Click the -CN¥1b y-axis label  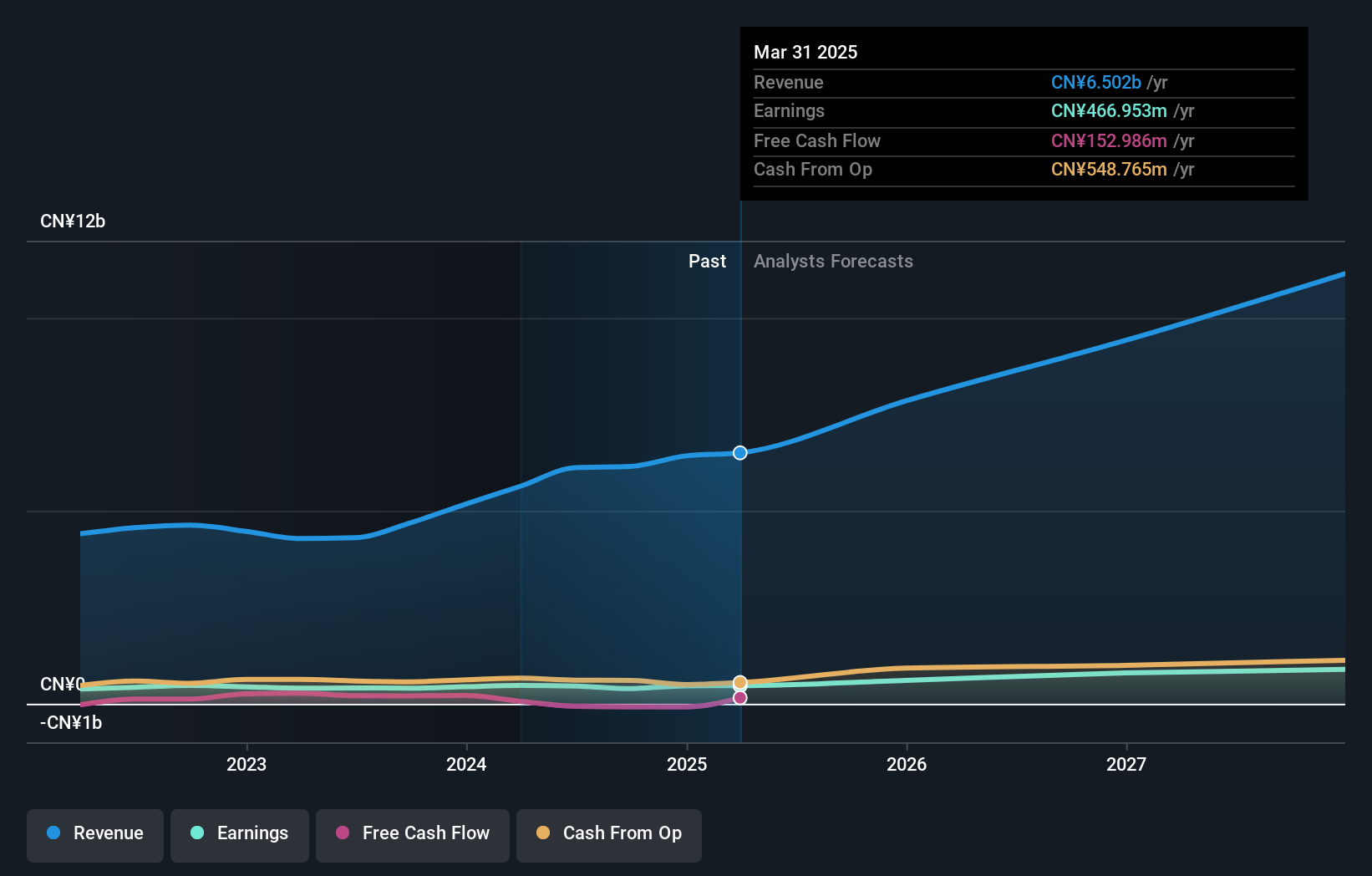[x=71, y=723]
